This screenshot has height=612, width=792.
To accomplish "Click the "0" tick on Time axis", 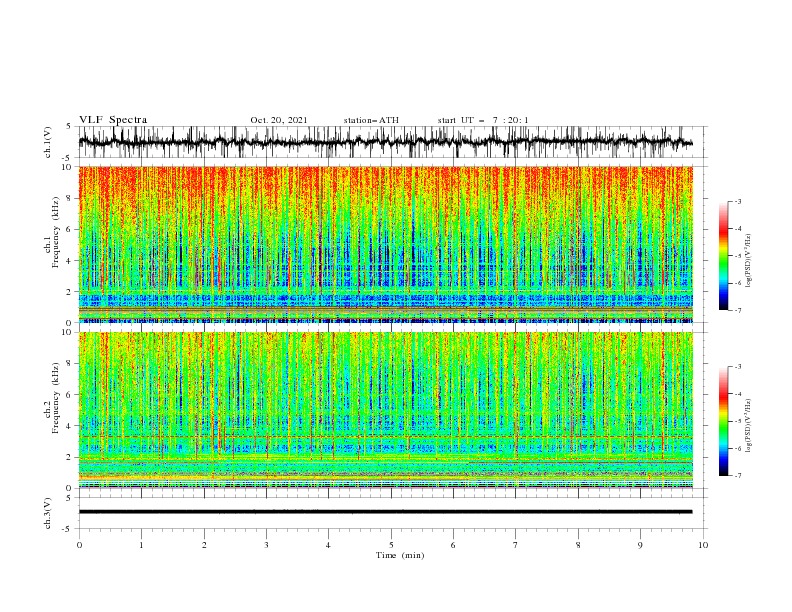I will tap(79, 545).
